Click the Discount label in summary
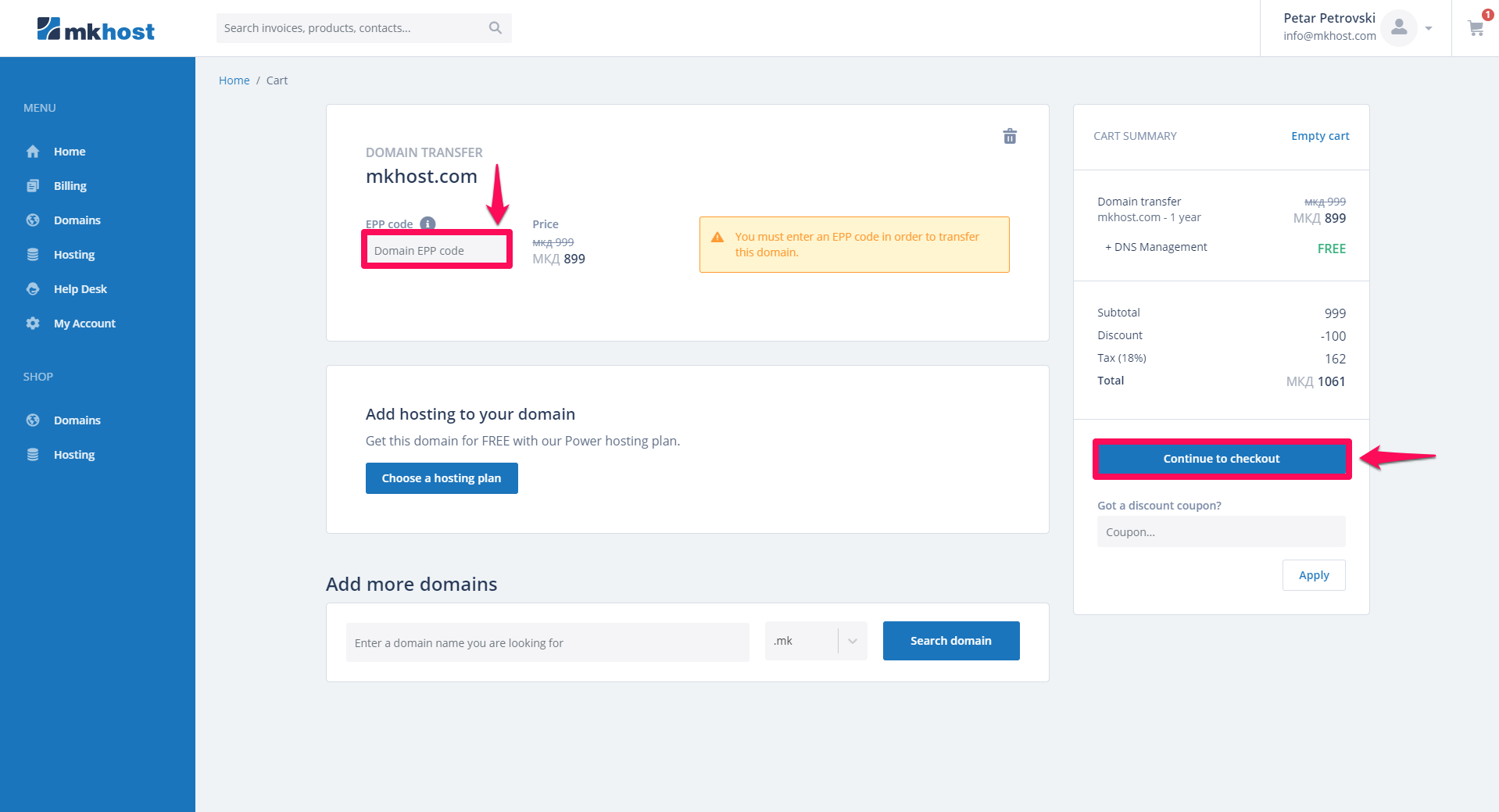 [1120, 335]
